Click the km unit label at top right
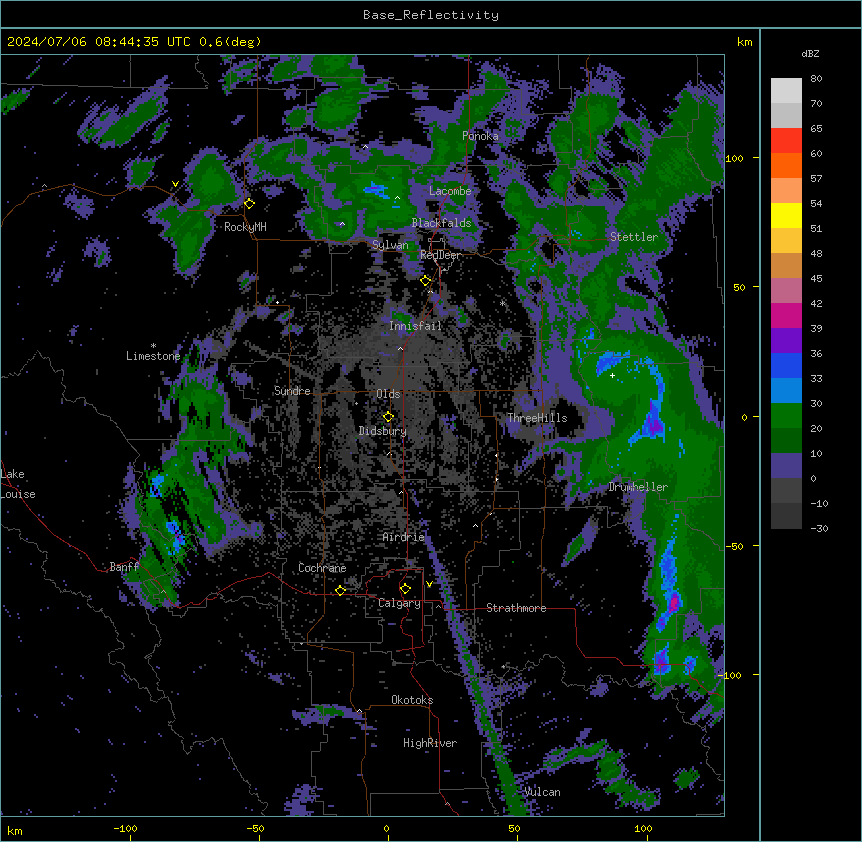 [745, 42]
